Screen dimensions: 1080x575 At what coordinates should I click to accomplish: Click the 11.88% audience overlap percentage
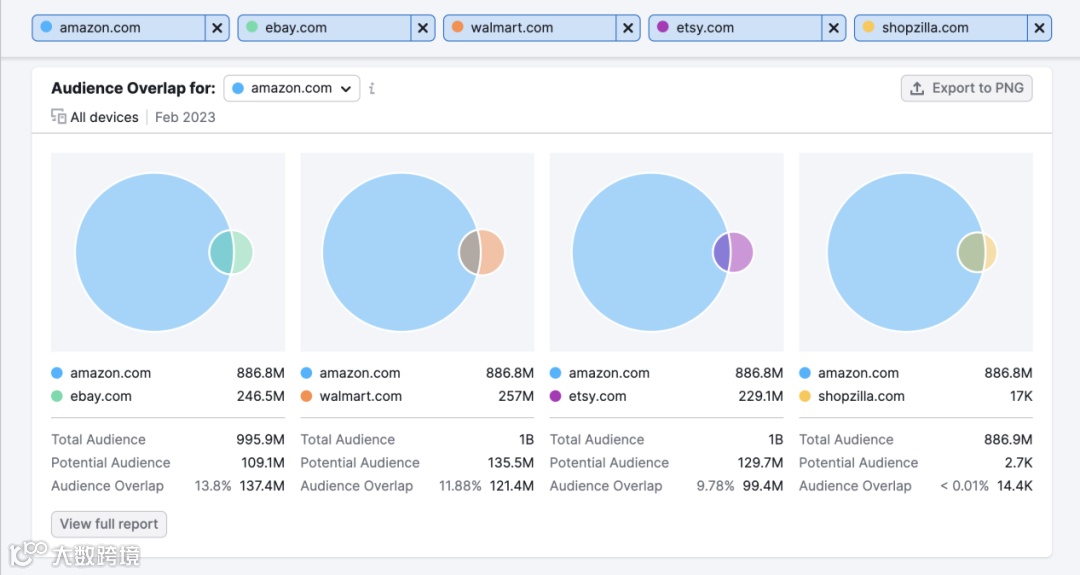(460, 485)
